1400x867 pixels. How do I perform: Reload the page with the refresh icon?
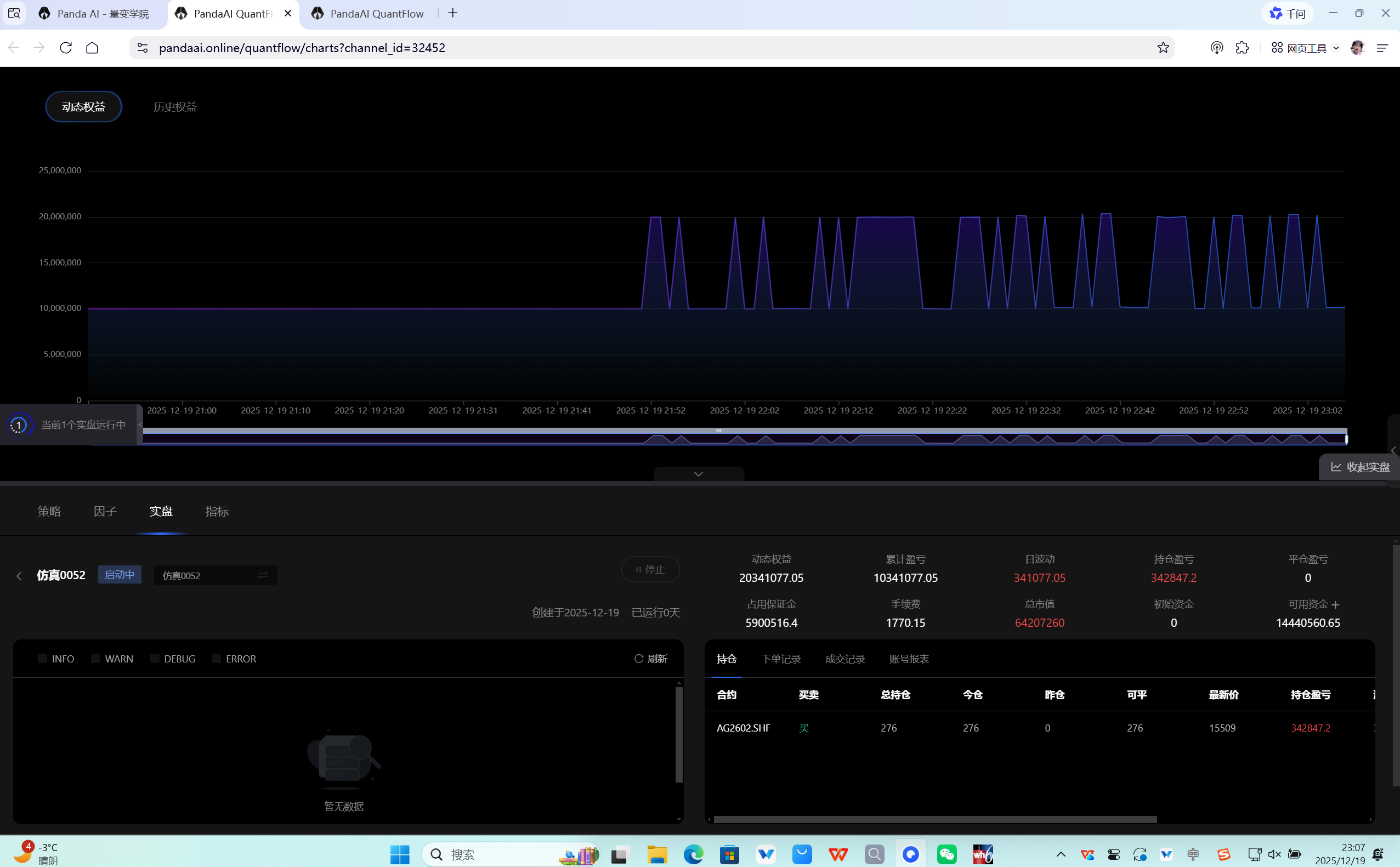66,48
